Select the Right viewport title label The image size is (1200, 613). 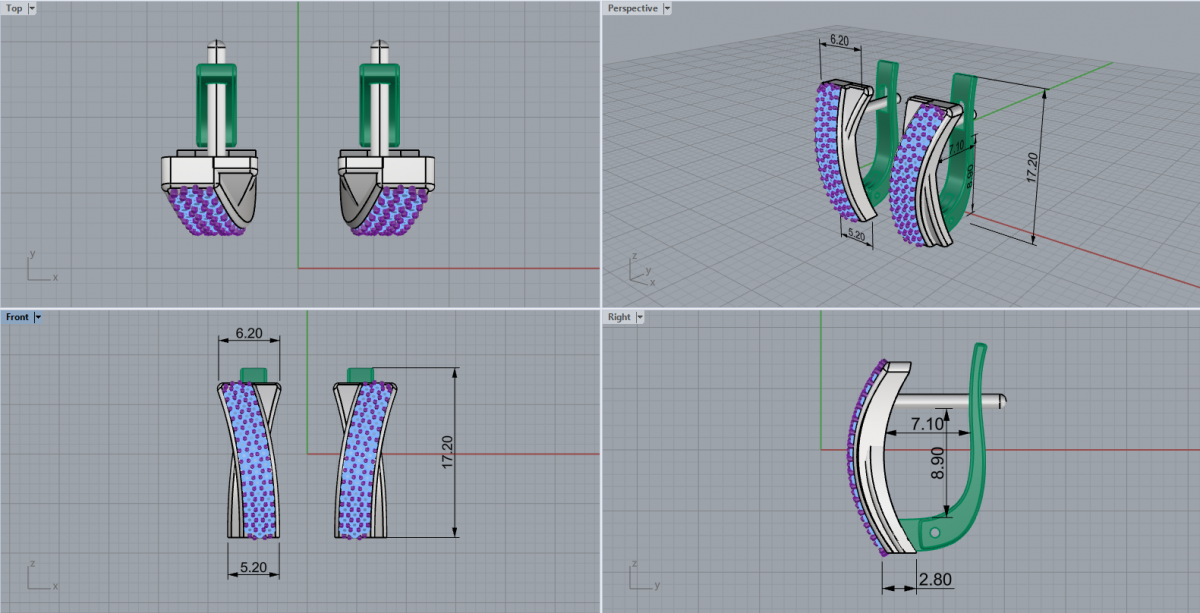tap(619, 317)
